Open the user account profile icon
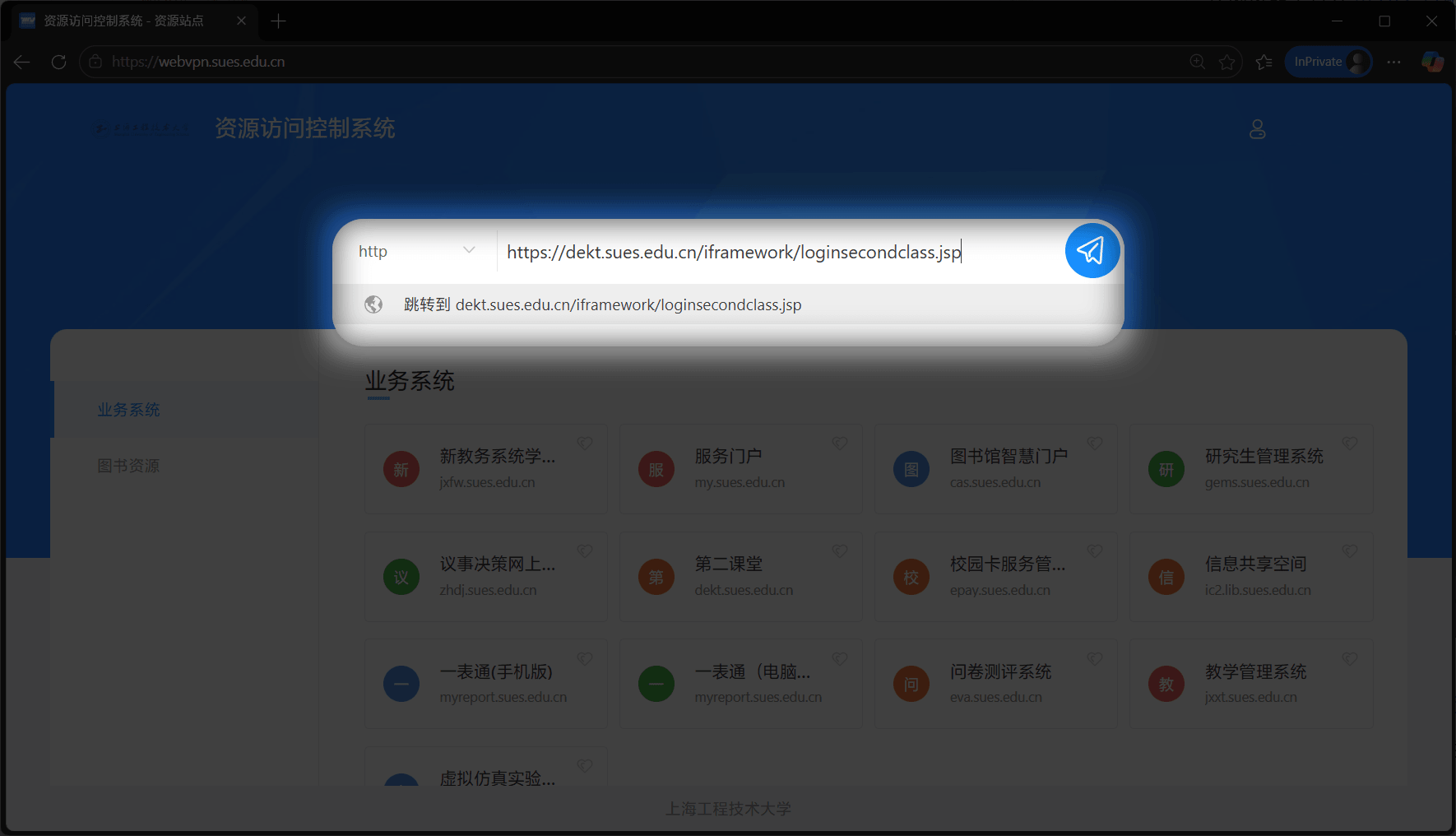The width and height of the screenshot is (1456, 836). 1257,129
